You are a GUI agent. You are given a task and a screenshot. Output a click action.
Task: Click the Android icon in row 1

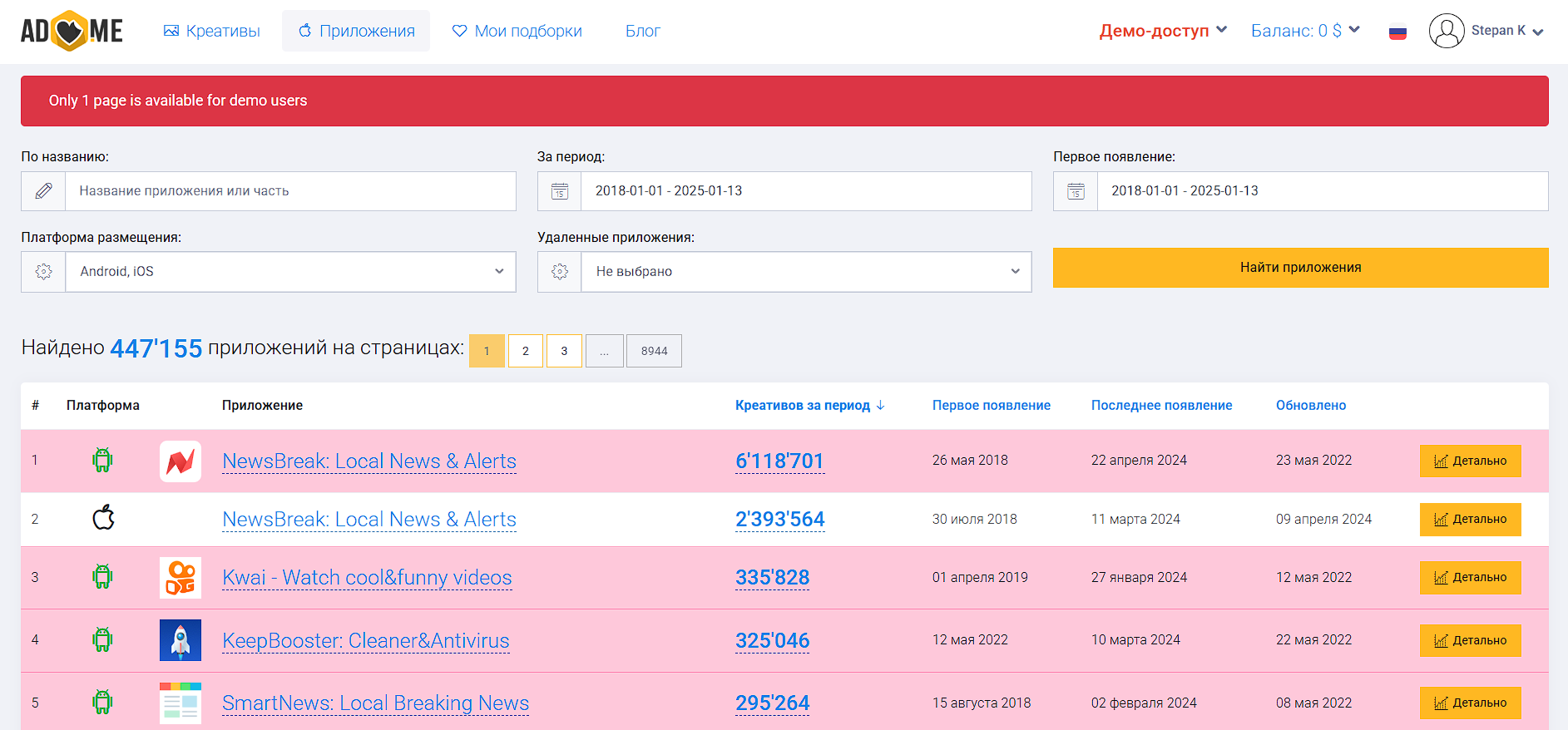[102, 461]
